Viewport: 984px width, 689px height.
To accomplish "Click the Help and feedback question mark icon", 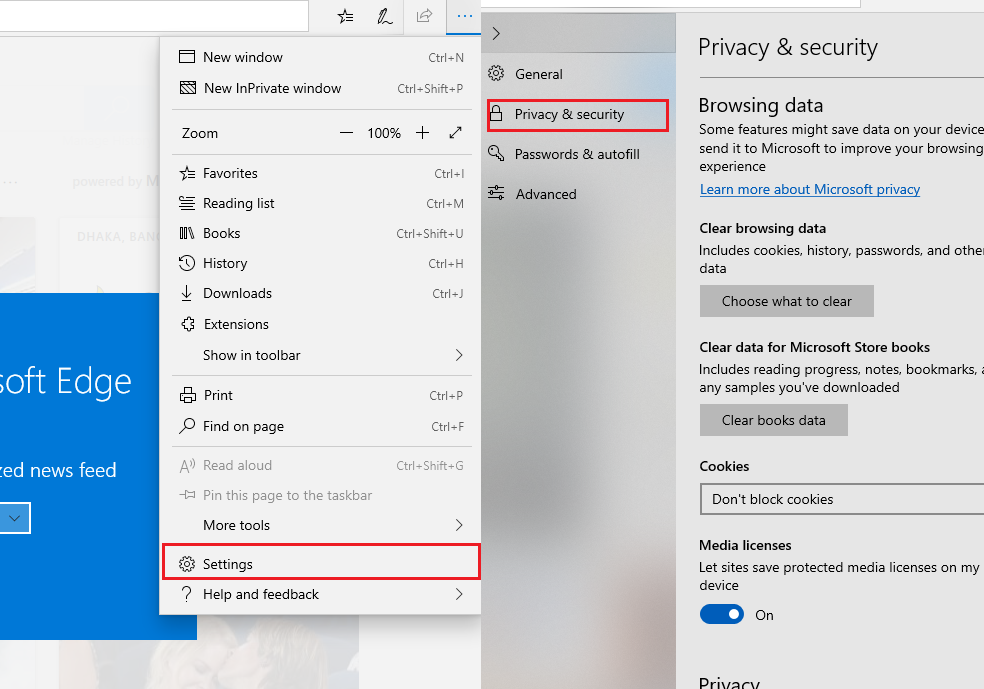I will [x=186, y=594].
